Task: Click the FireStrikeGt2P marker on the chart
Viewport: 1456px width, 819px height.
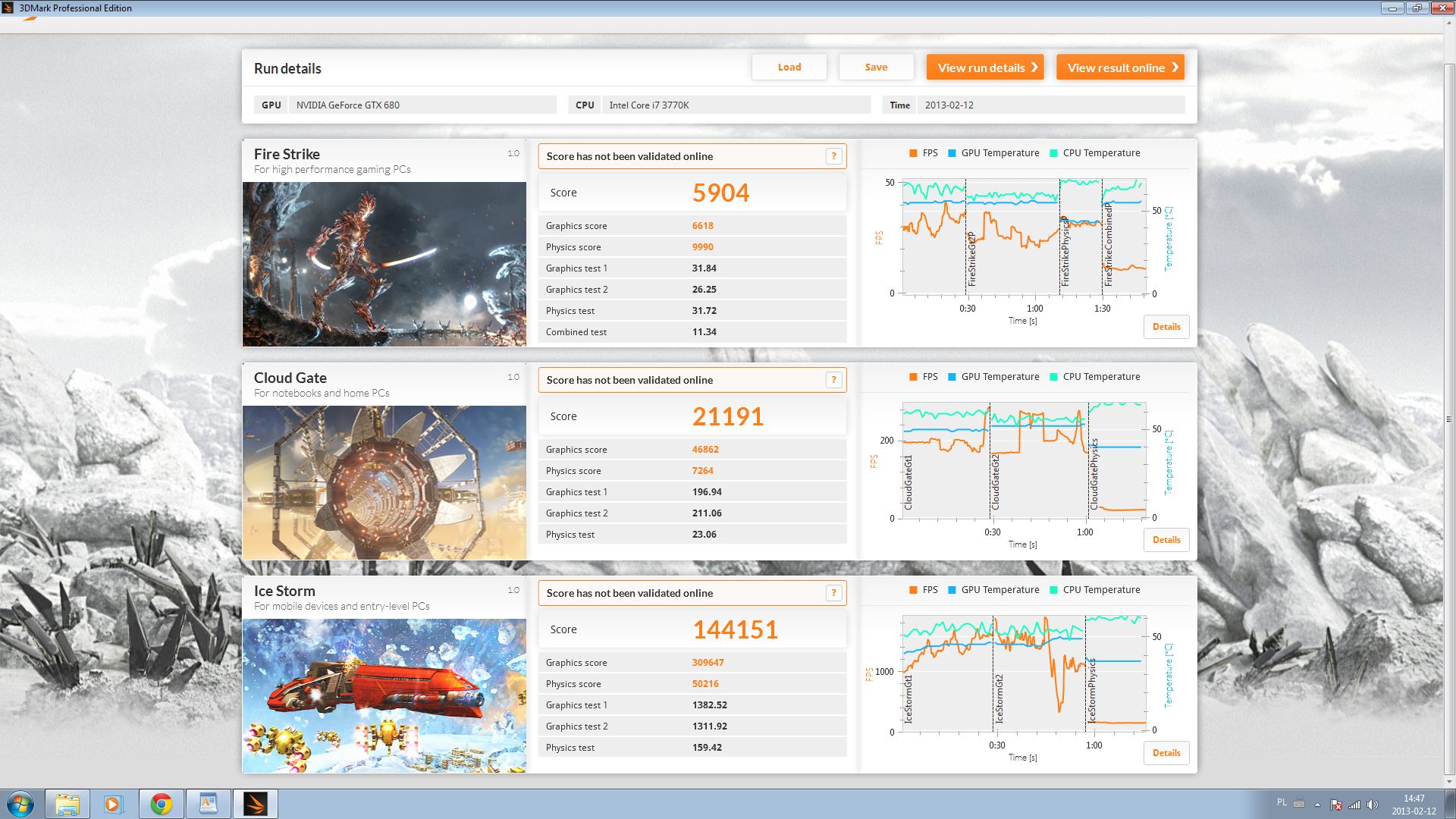Action: click(971, 259)
